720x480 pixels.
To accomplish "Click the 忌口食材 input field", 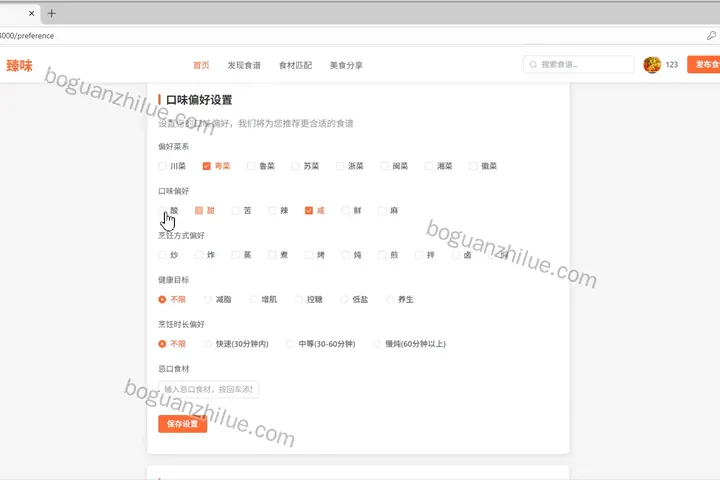I will [x=208, y=390].
